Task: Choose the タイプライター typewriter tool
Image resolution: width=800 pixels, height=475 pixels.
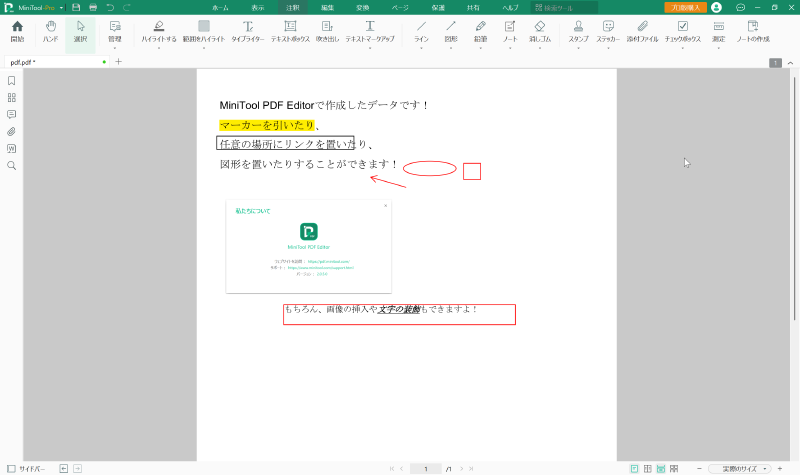Action: [249, 30]
